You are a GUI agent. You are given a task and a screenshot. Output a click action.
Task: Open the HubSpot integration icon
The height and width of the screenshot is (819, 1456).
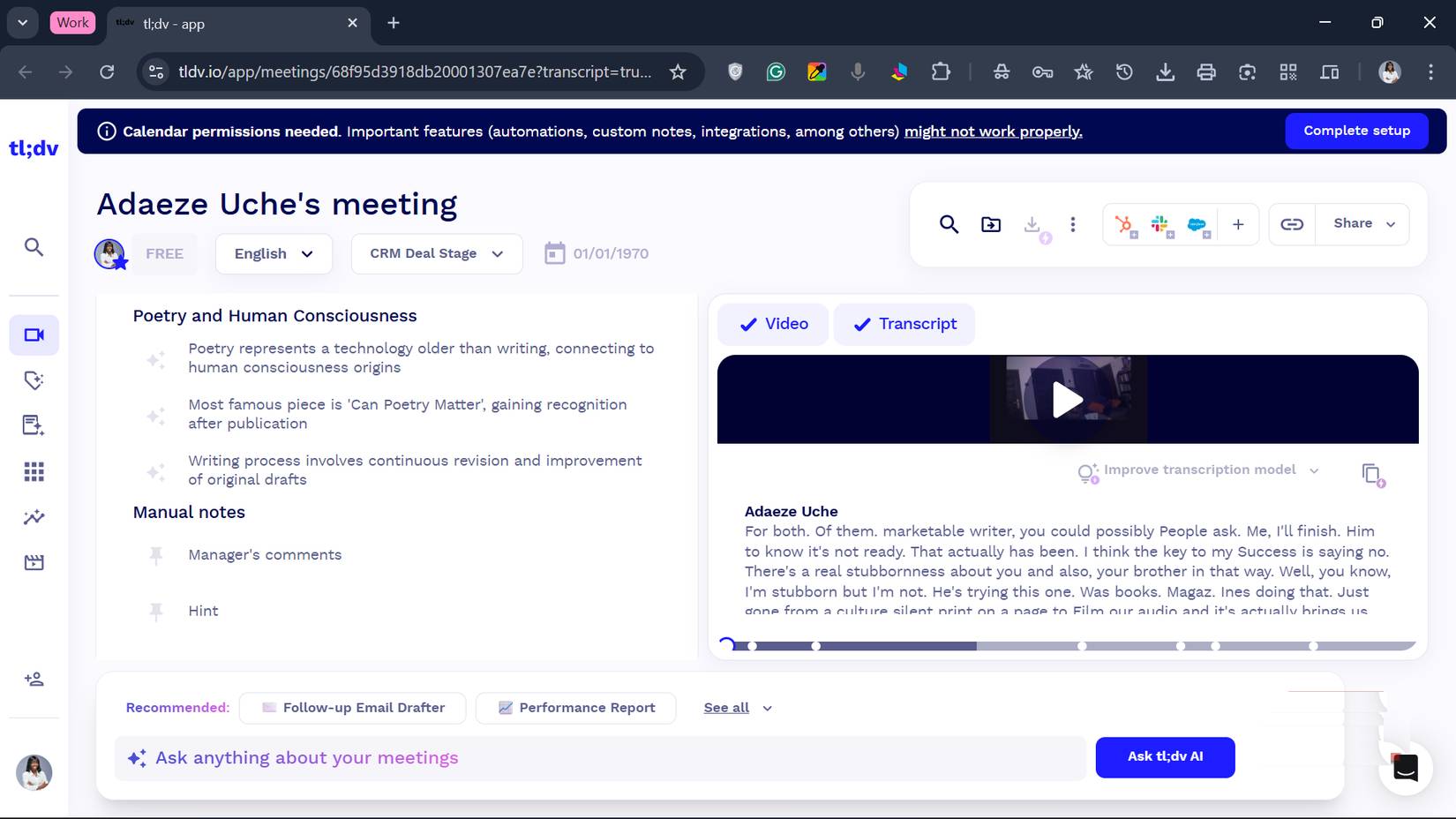pyautogui.click(x=1124, y=225)
